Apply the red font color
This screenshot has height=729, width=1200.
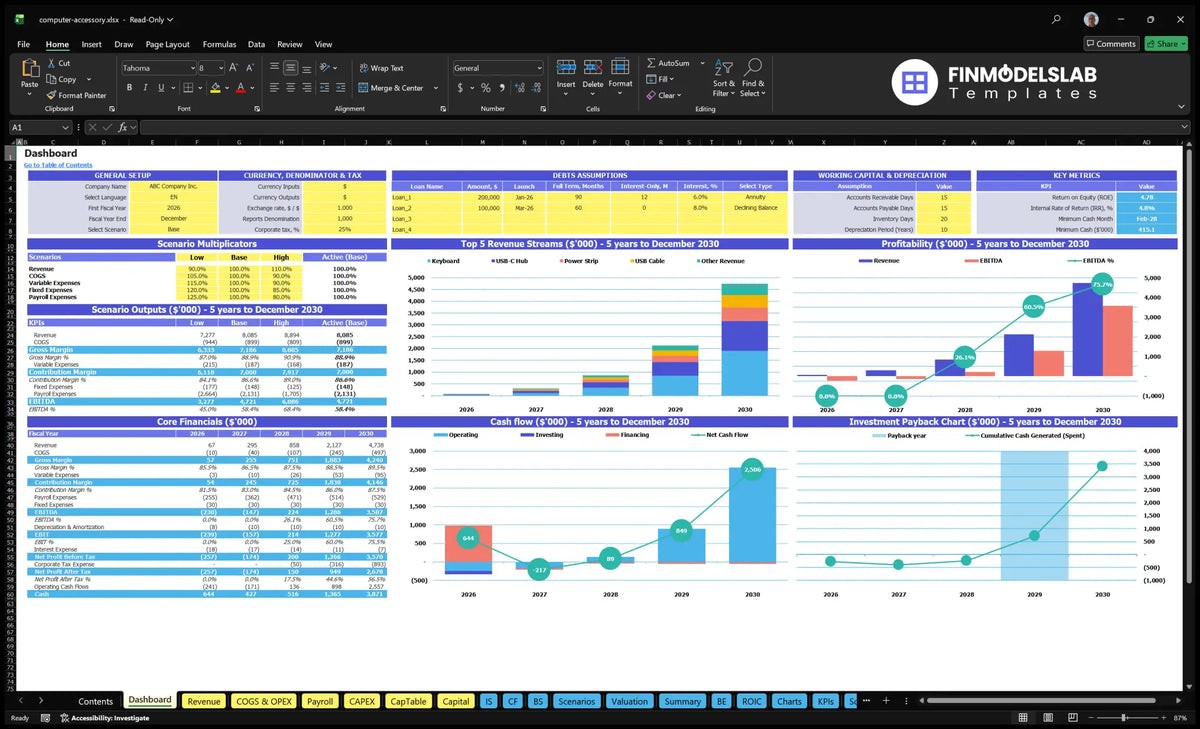240,88
